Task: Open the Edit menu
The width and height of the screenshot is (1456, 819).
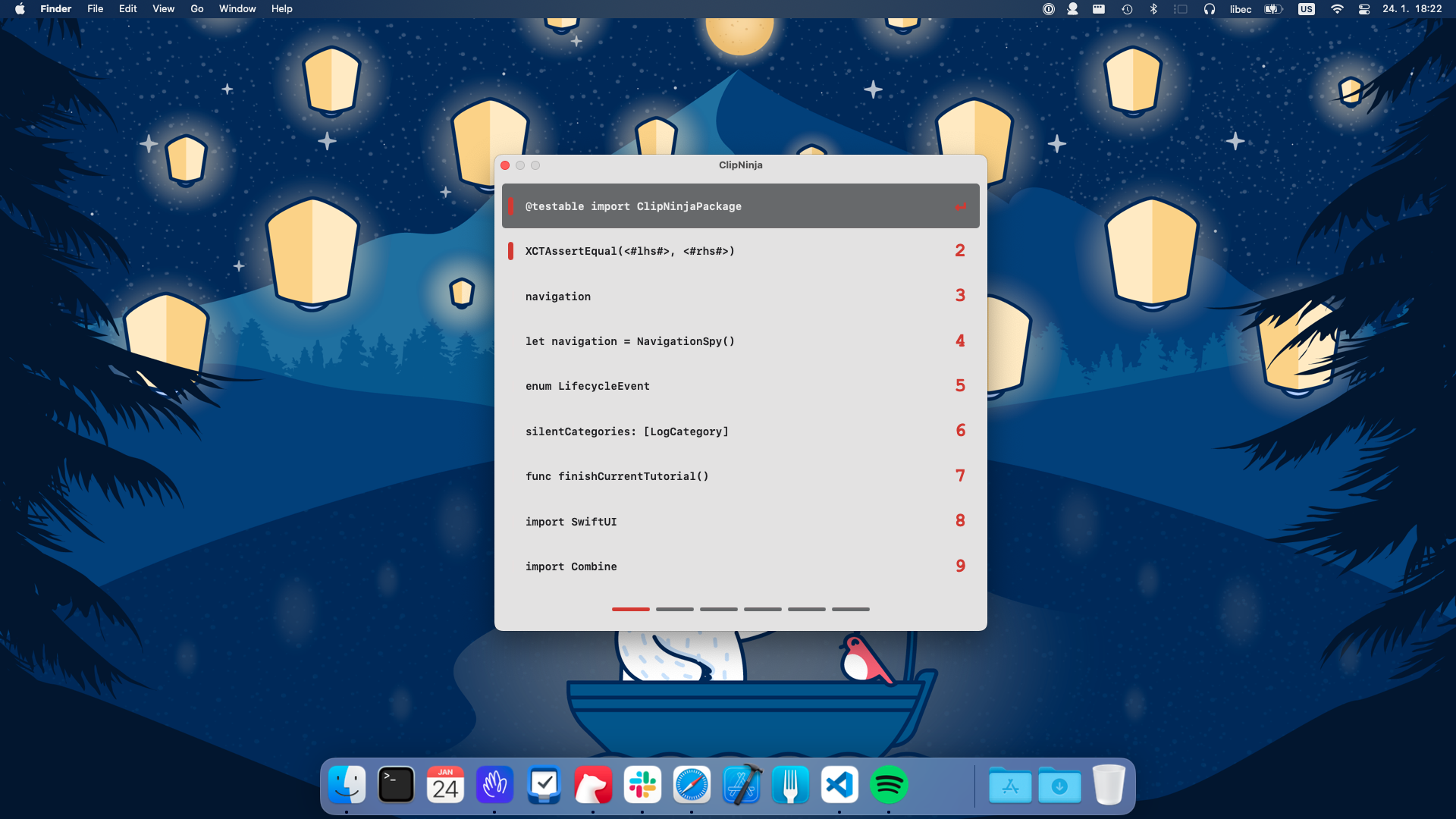Action: click(127, 9)
